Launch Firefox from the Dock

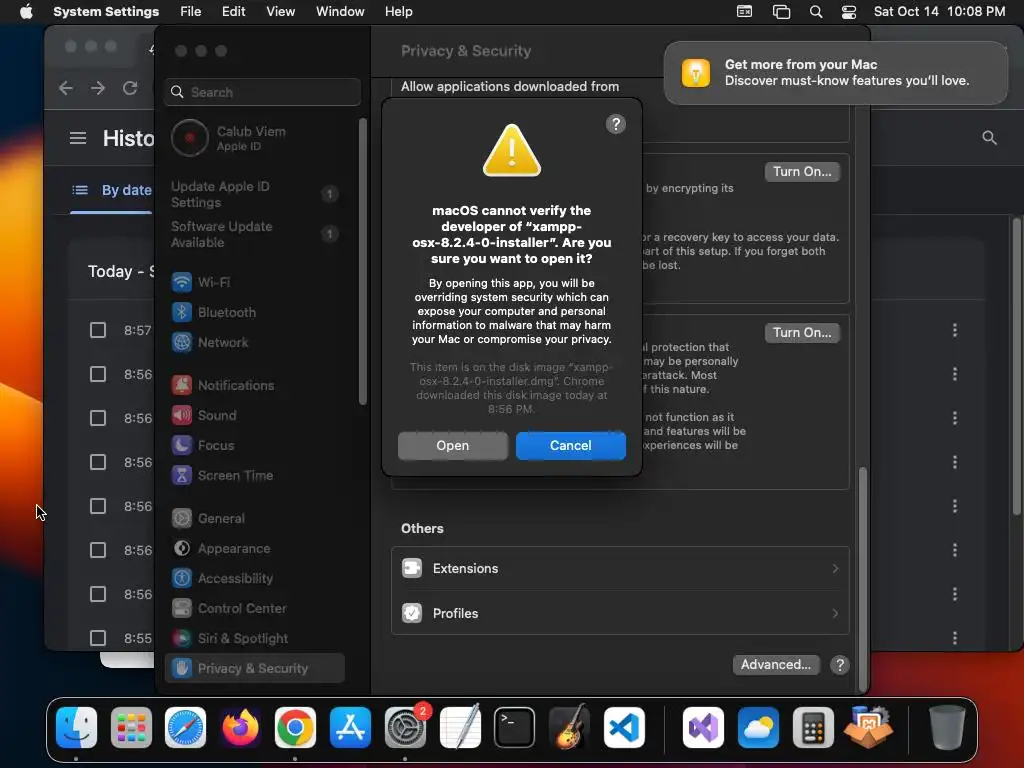click(240, 727)
